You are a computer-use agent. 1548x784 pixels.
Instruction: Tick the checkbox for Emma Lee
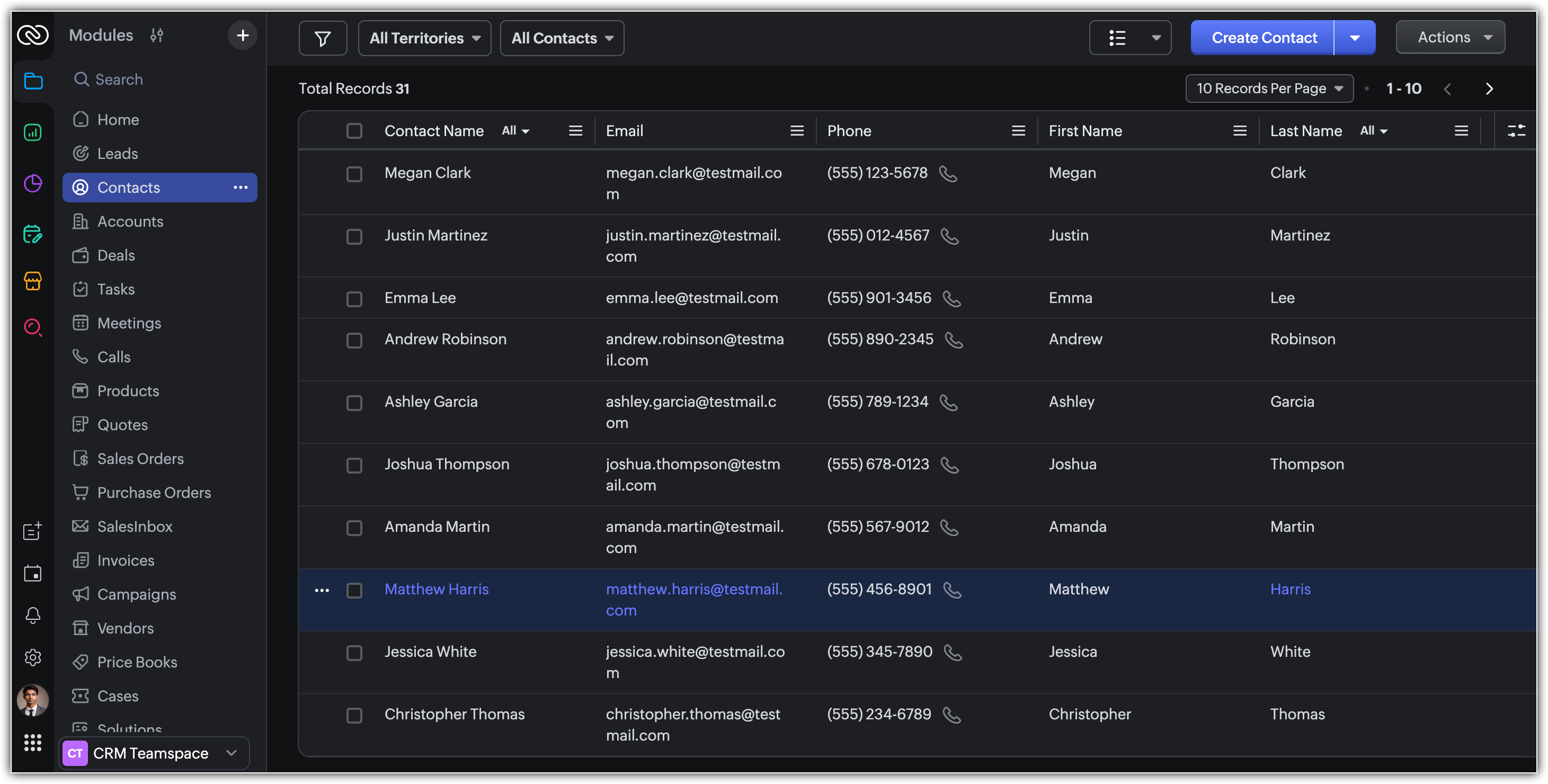point(354,299)
